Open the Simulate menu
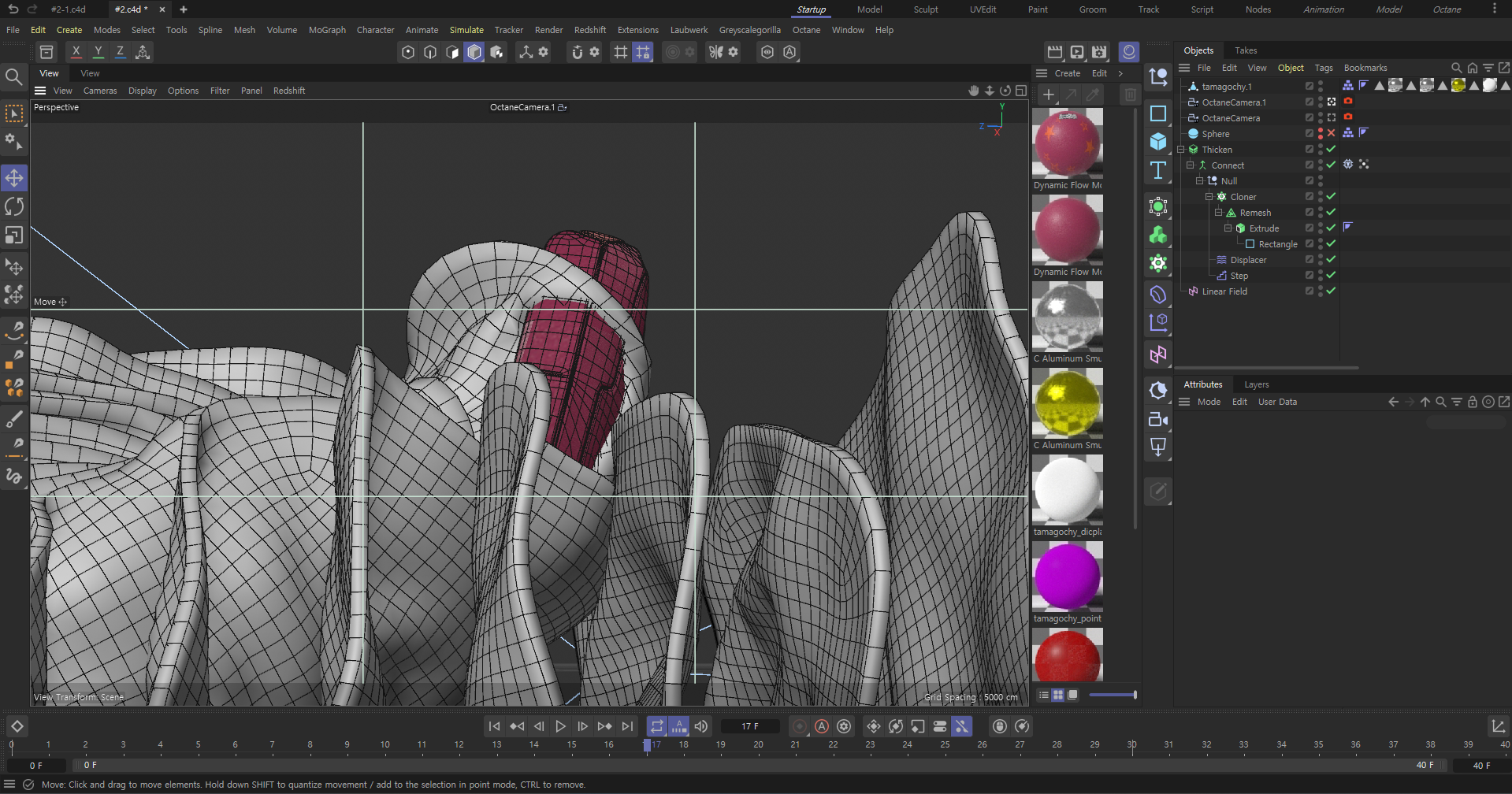1512x794 pixels. [x=466, y=30]
